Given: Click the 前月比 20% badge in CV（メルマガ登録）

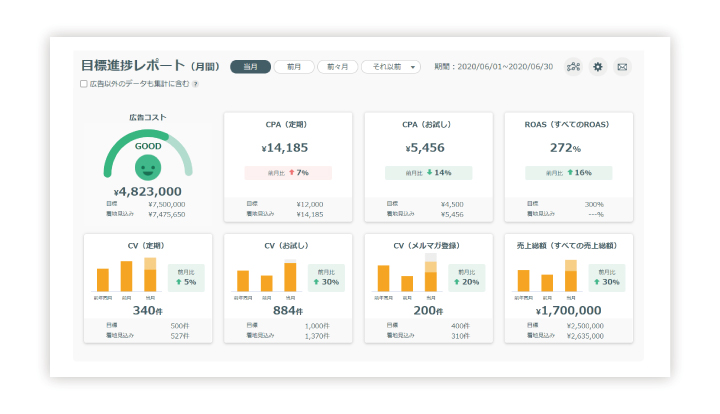Looking at the screenshot, I should (470, 277).
